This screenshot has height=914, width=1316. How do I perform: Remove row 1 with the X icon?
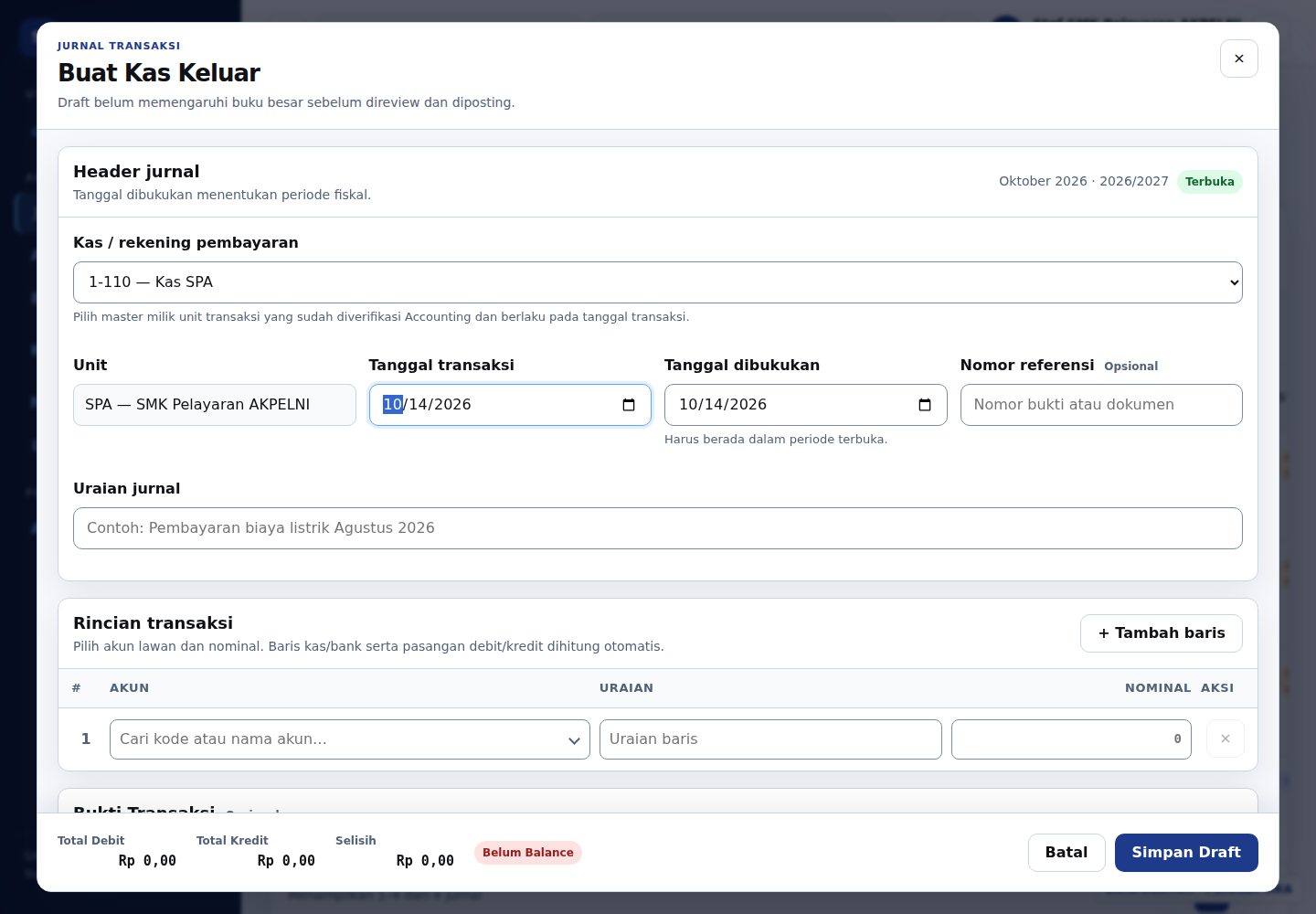(1225, 739)
